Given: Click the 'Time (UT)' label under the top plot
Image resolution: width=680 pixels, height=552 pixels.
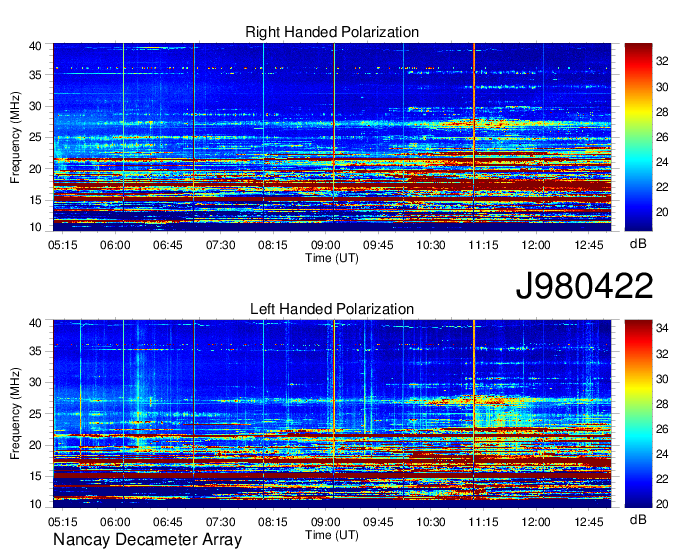Looking at the screenshot, I should tap(332, 258).
